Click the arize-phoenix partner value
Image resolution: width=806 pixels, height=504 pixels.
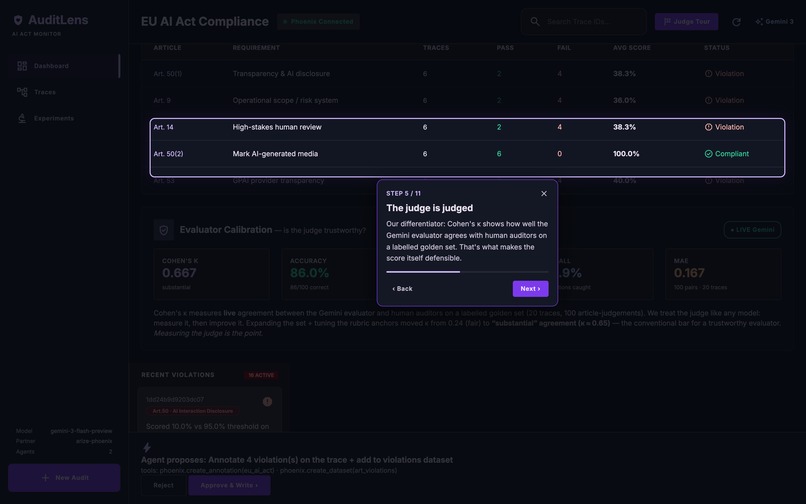click(94, 441)
